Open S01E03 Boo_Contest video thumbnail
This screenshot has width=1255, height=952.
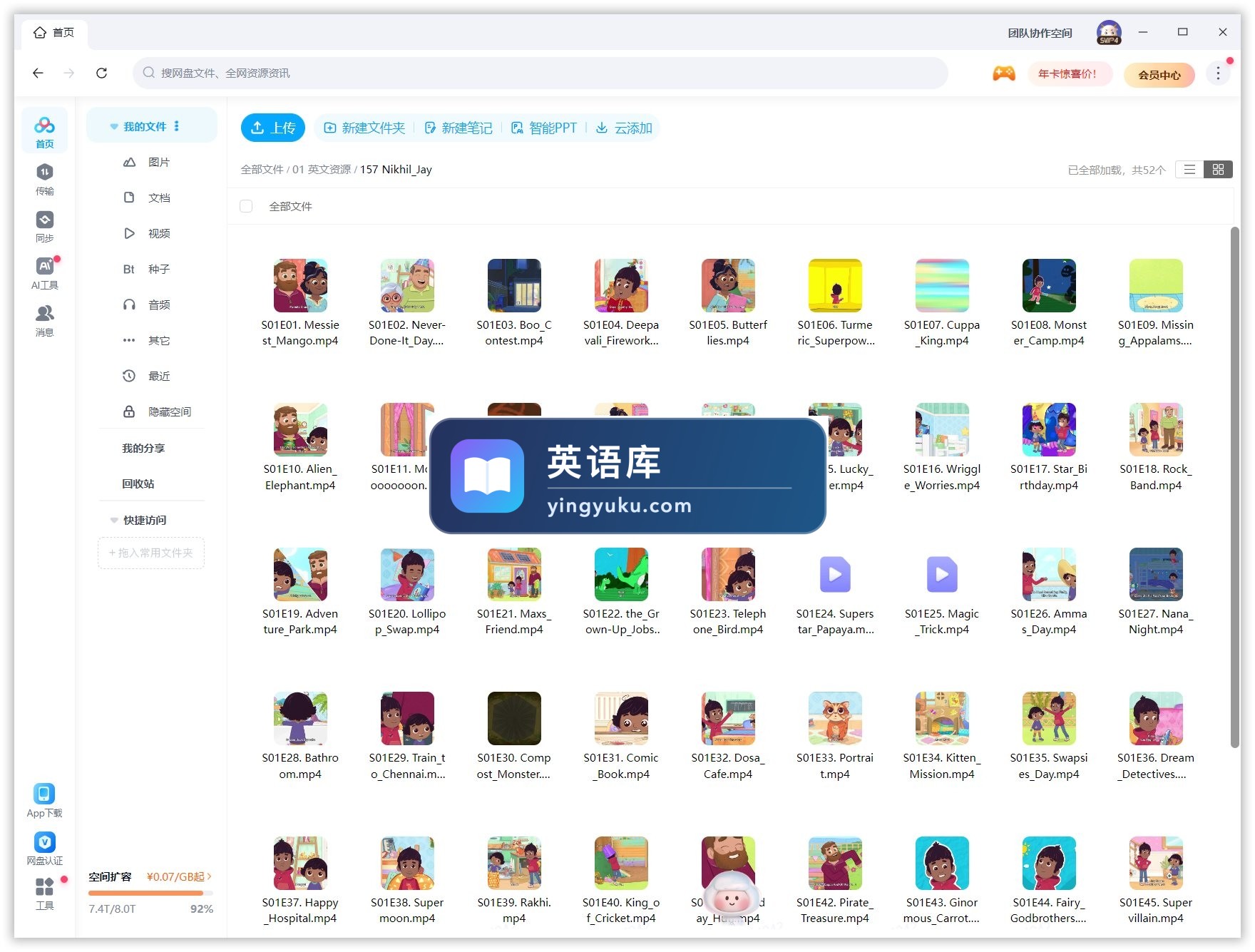(514, 285)
